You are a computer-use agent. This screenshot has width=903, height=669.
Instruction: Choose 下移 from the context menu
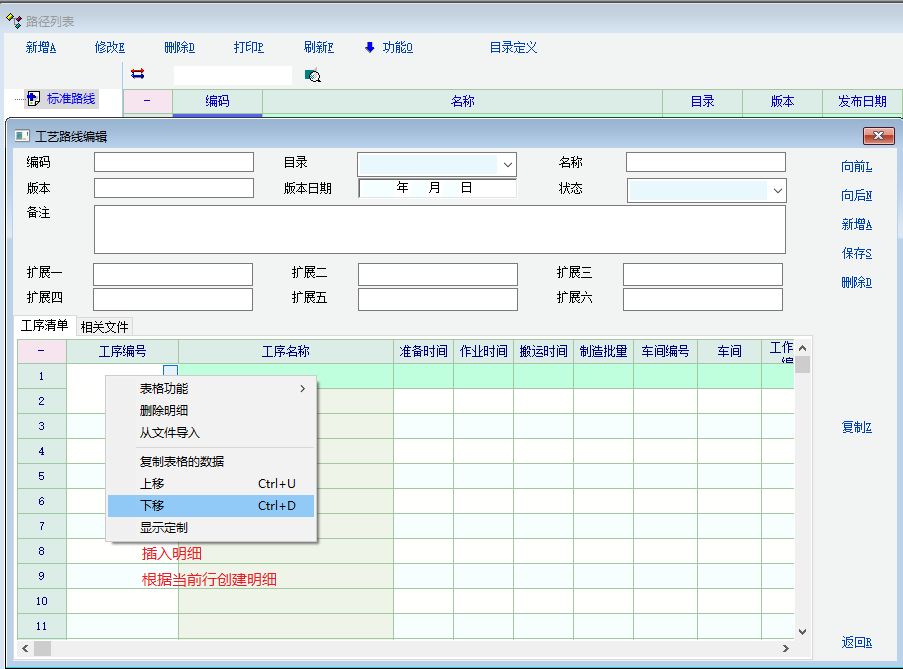210,506
